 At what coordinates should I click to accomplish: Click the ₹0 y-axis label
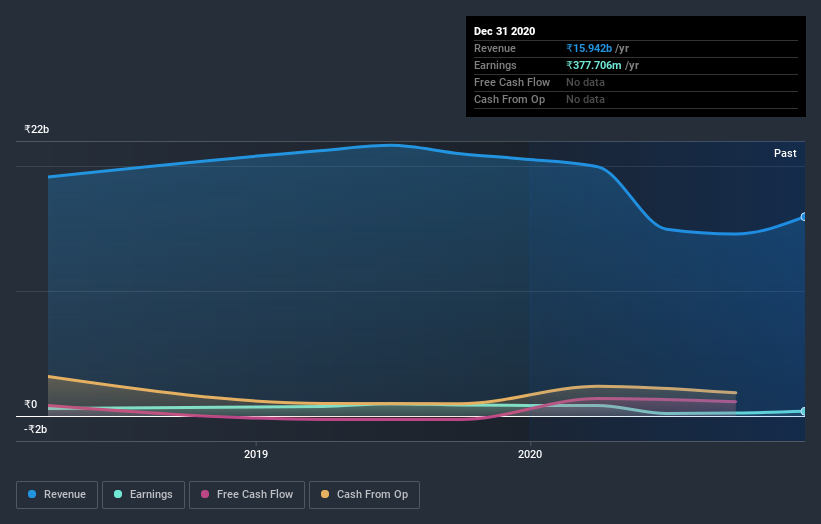click(31, 404)
